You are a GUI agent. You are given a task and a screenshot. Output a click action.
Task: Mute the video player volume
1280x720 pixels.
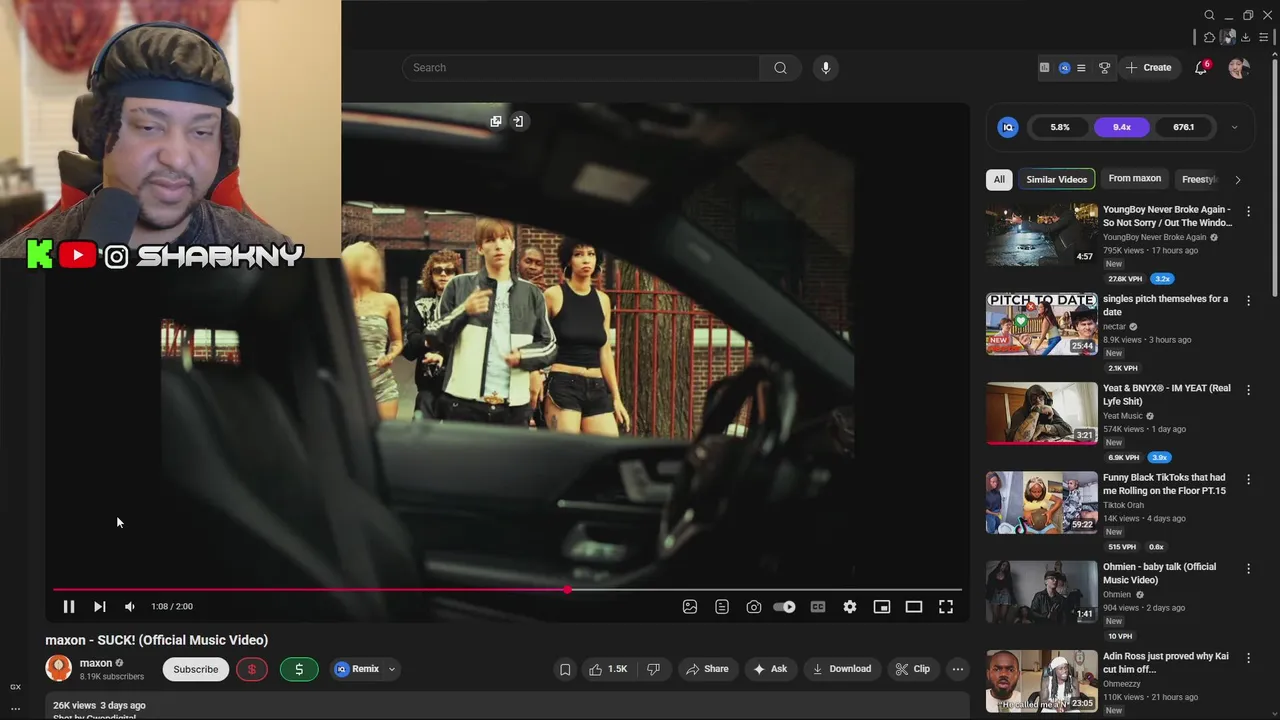130,606
